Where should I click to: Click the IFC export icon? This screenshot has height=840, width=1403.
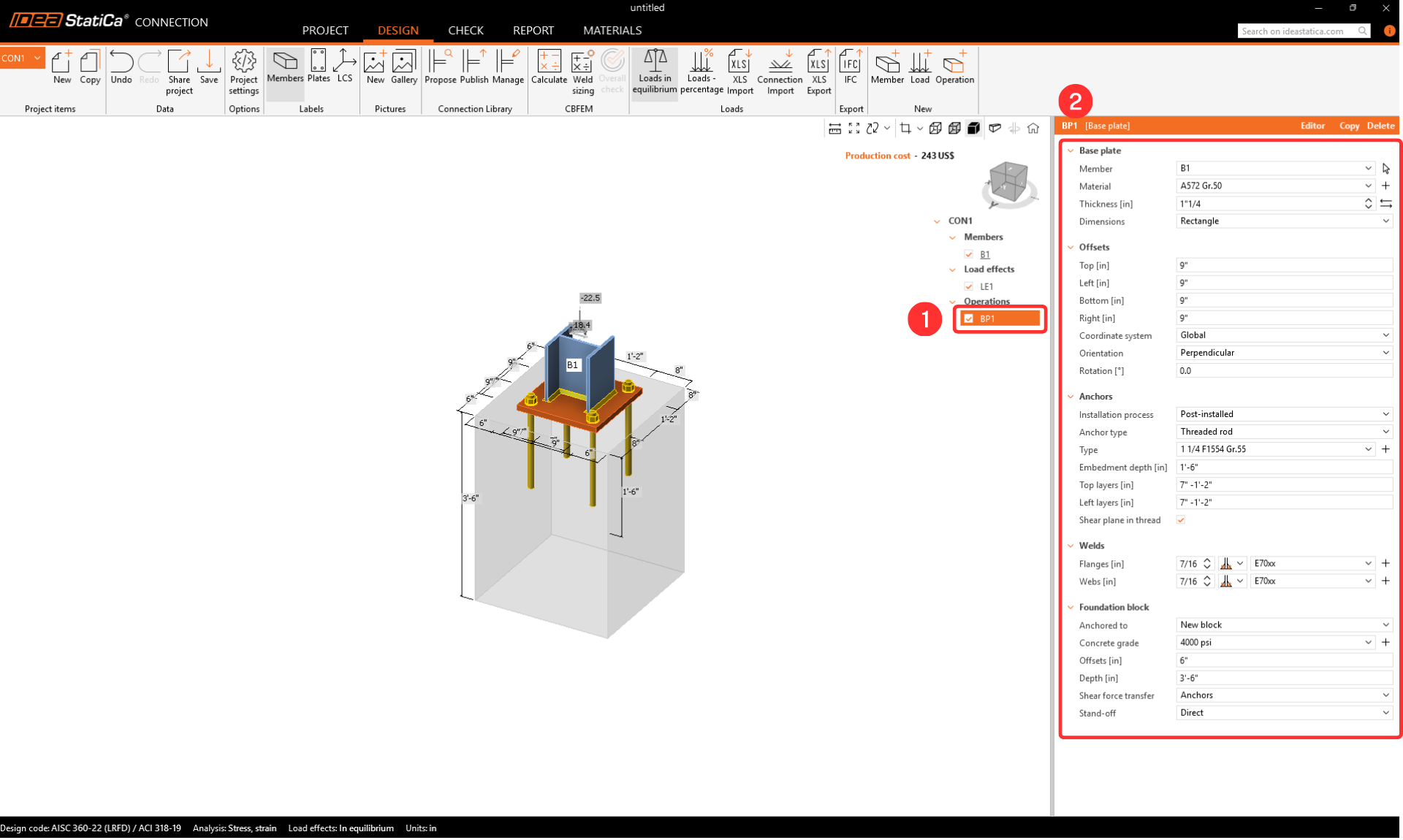pyautogui.click(x=850, y=67)
